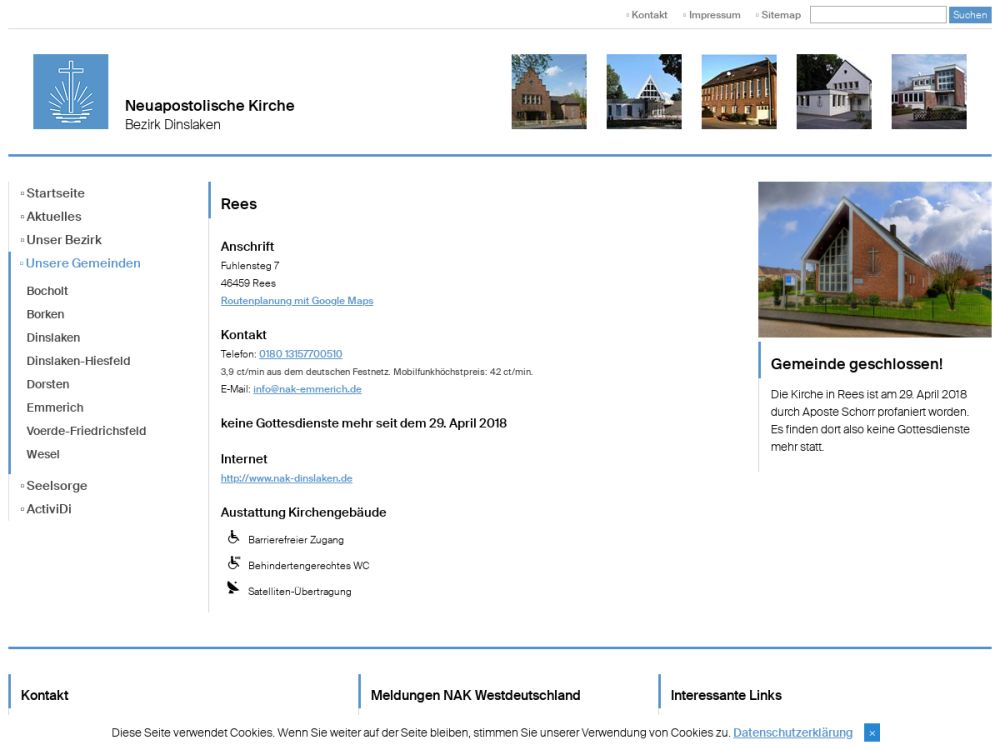Open the Datenschutzerklärung link

click(x=792, y=733)
